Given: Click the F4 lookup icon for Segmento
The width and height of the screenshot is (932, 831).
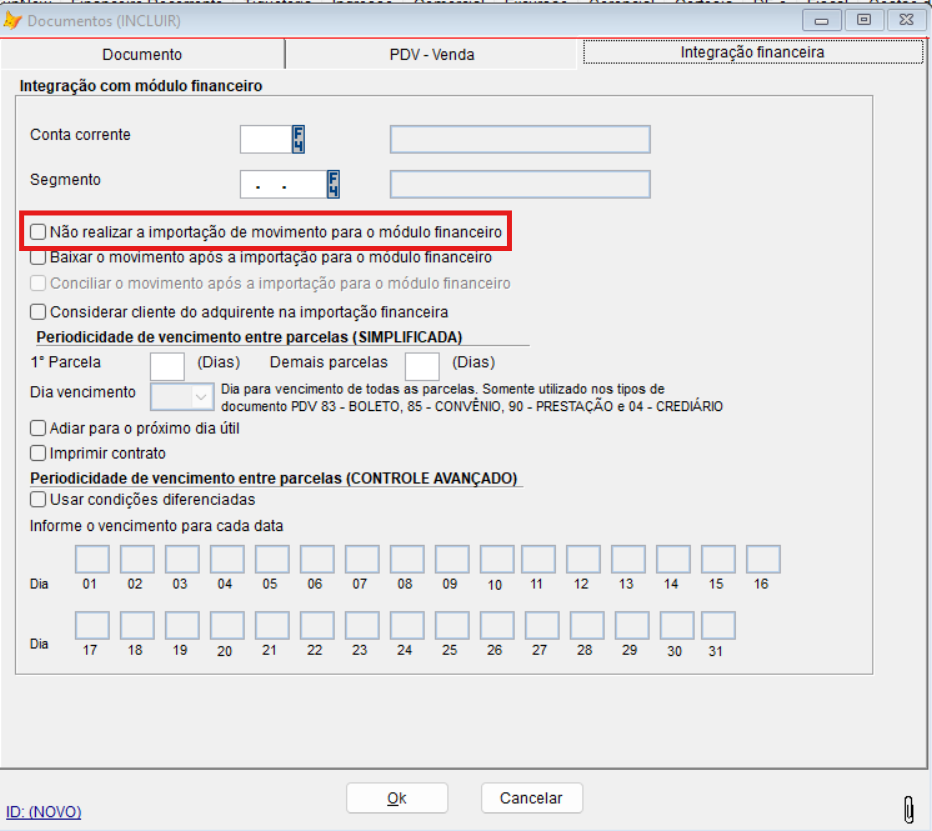Looking at the screenshot, I should point(333,184).
